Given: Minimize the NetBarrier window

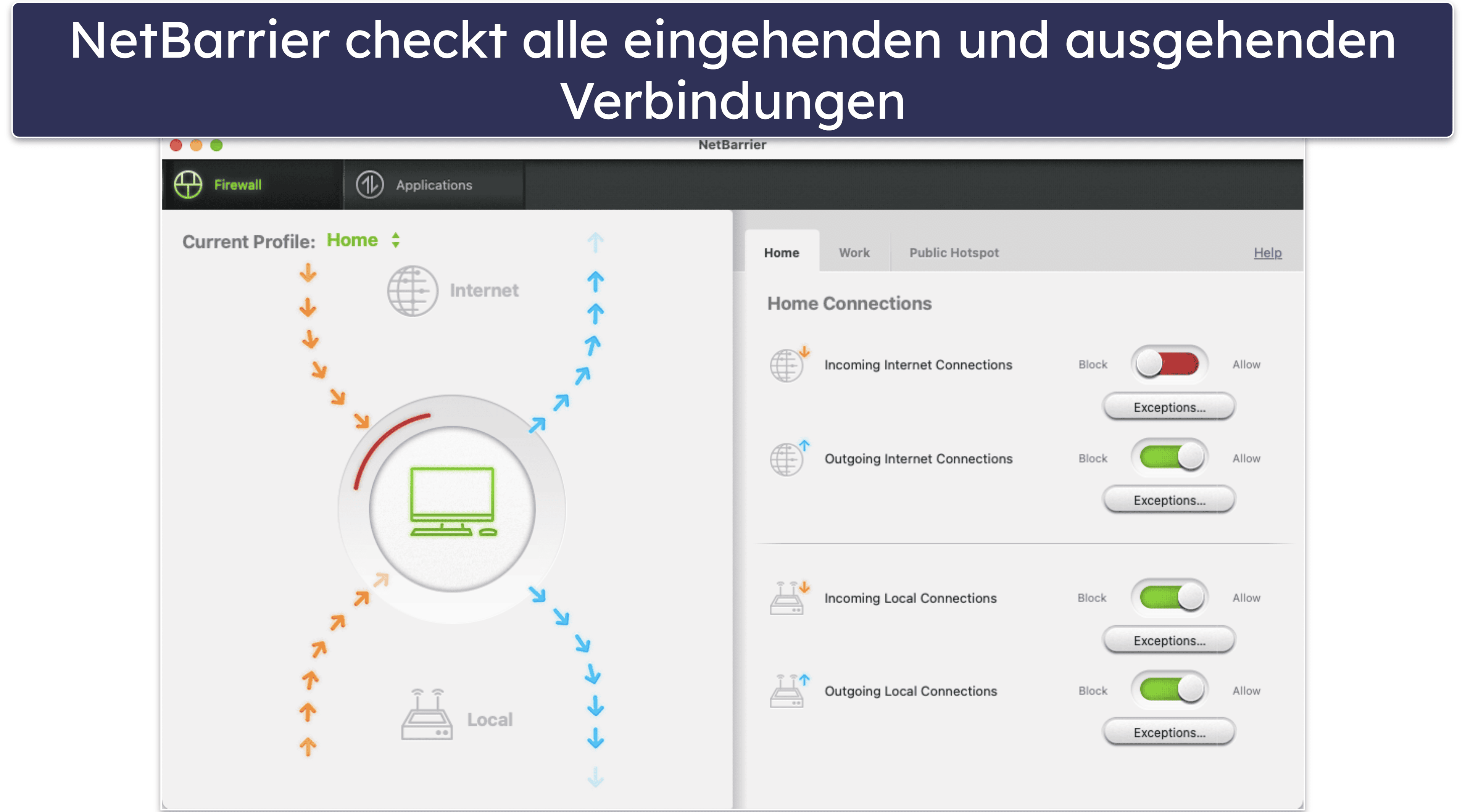Looking at the screenshot, I should 196,145.
